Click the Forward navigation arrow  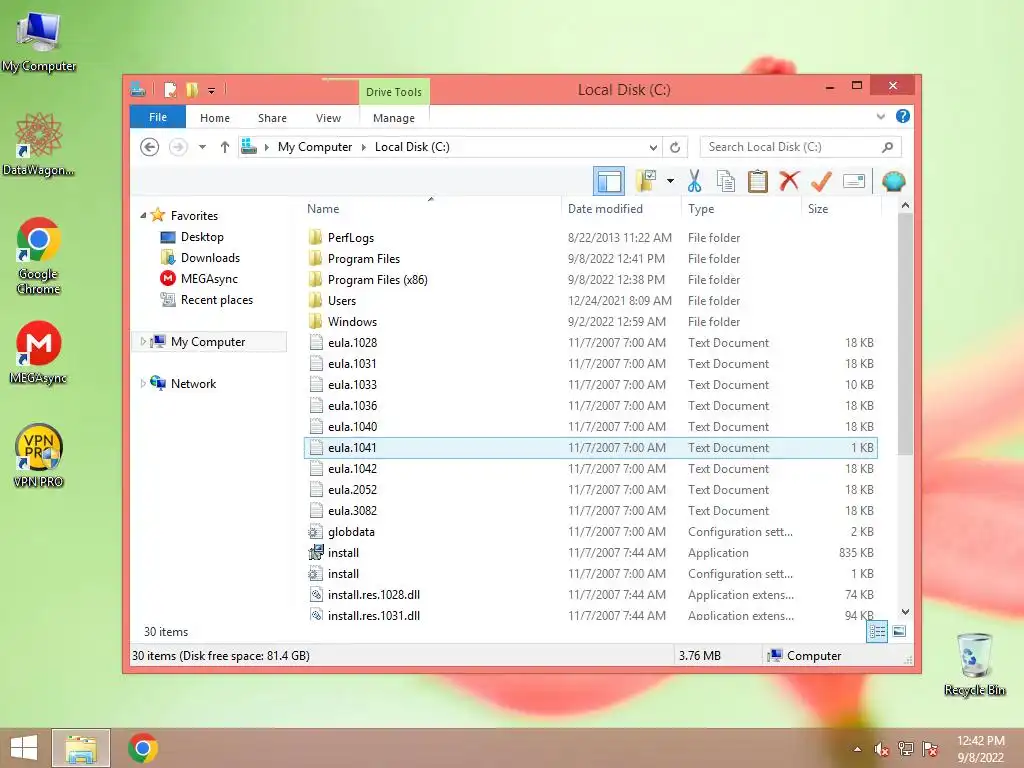click(178, 147)
